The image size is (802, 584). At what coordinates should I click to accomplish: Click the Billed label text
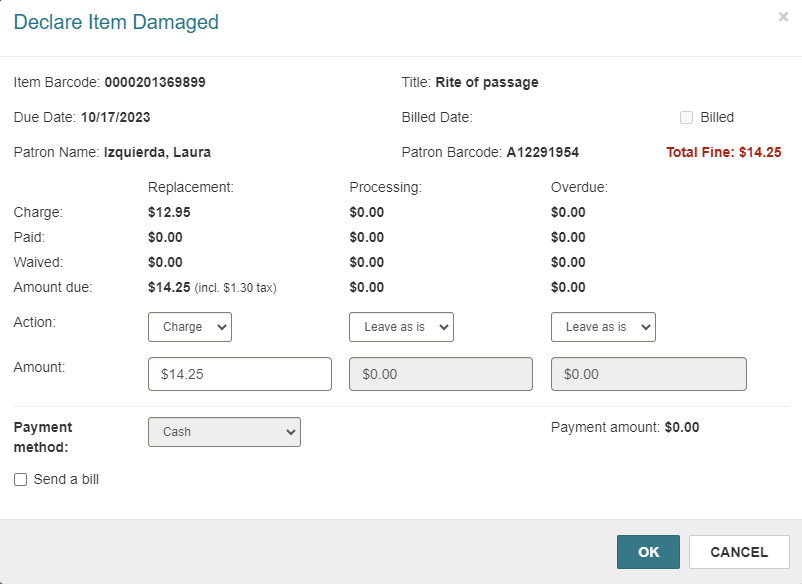tap(717, 118)
